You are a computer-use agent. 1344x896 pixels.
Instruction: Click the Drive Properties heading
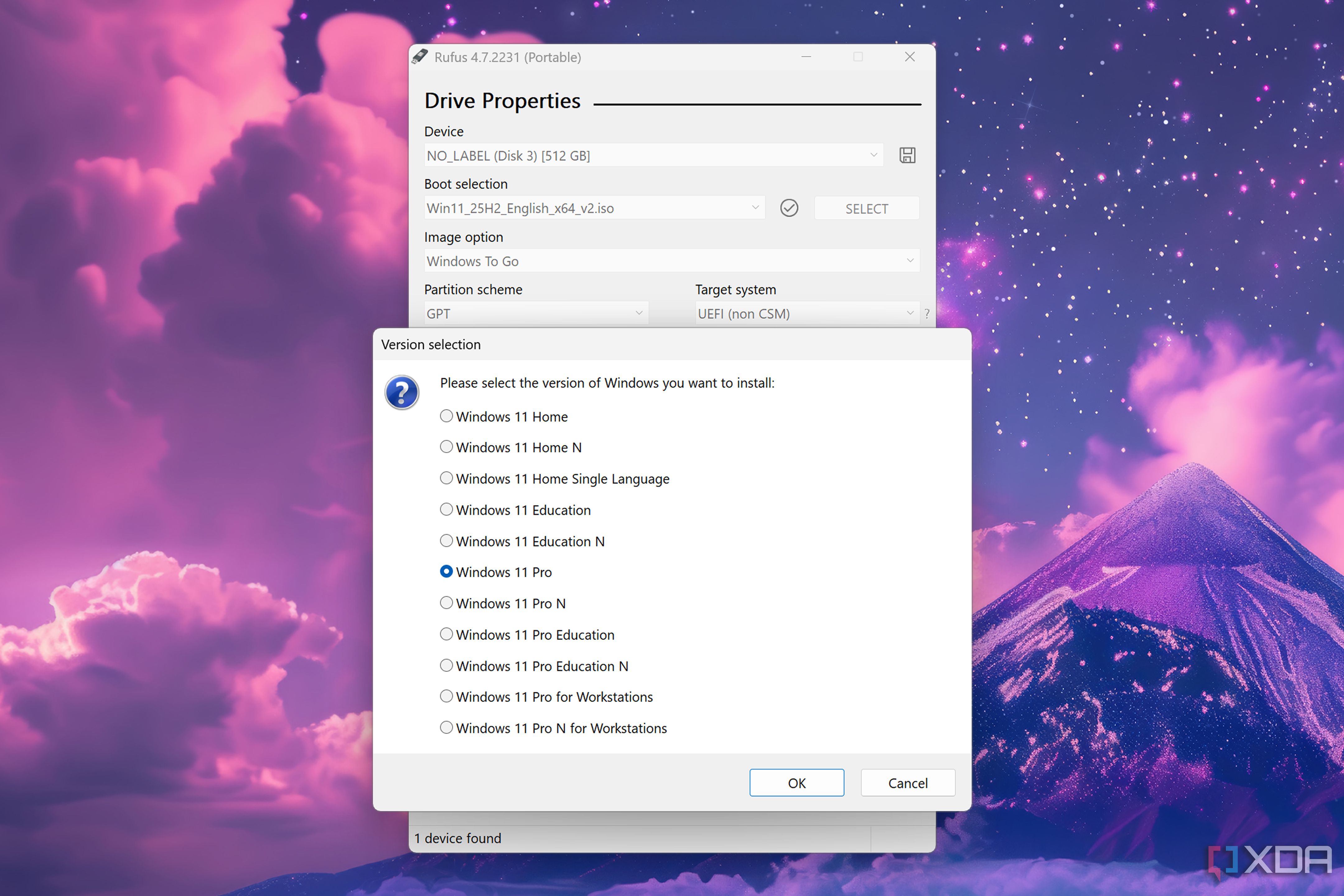coord(502,100)
